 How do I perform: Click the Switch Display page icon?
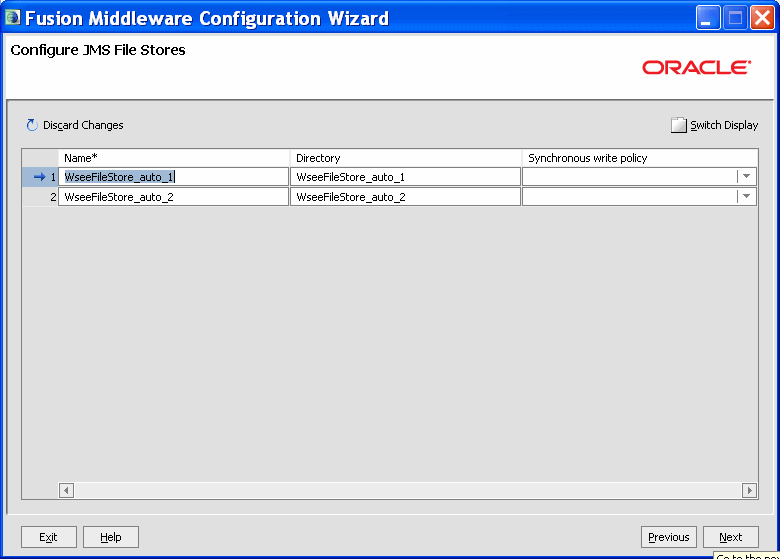(x=679, y=125)
